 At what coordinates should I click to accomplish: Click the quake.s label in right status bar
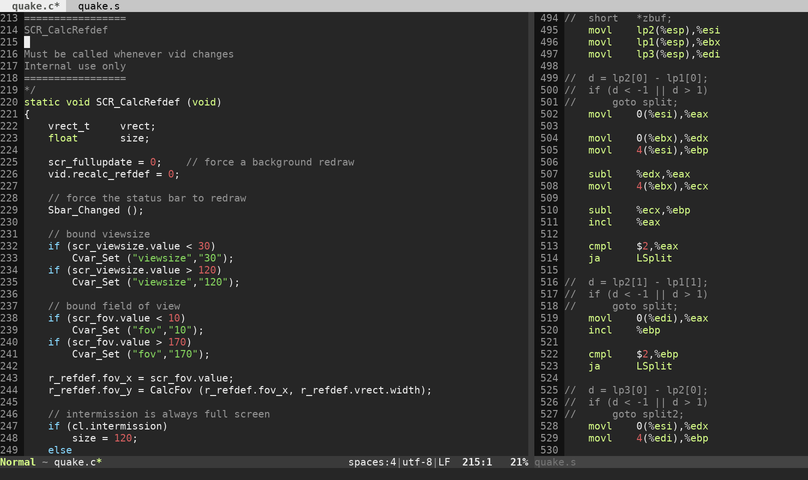pyautogui.click(x=555, y=462)
